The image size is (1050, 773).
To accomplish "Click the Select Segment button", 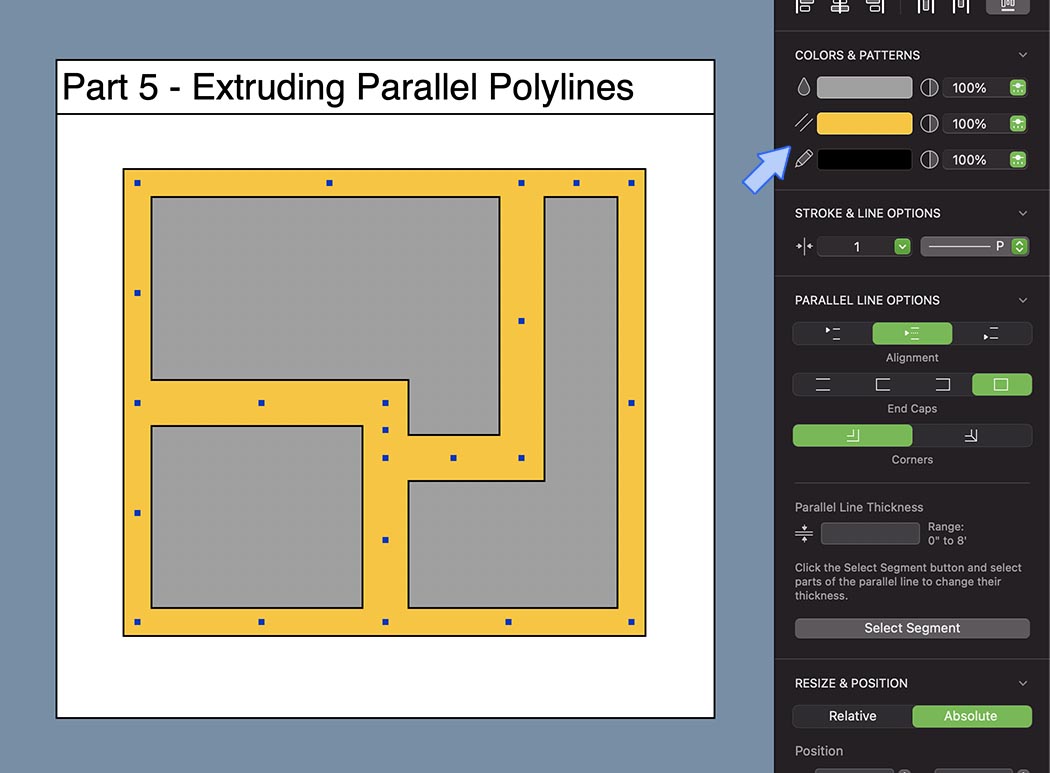I will click(x=911, y=628).
